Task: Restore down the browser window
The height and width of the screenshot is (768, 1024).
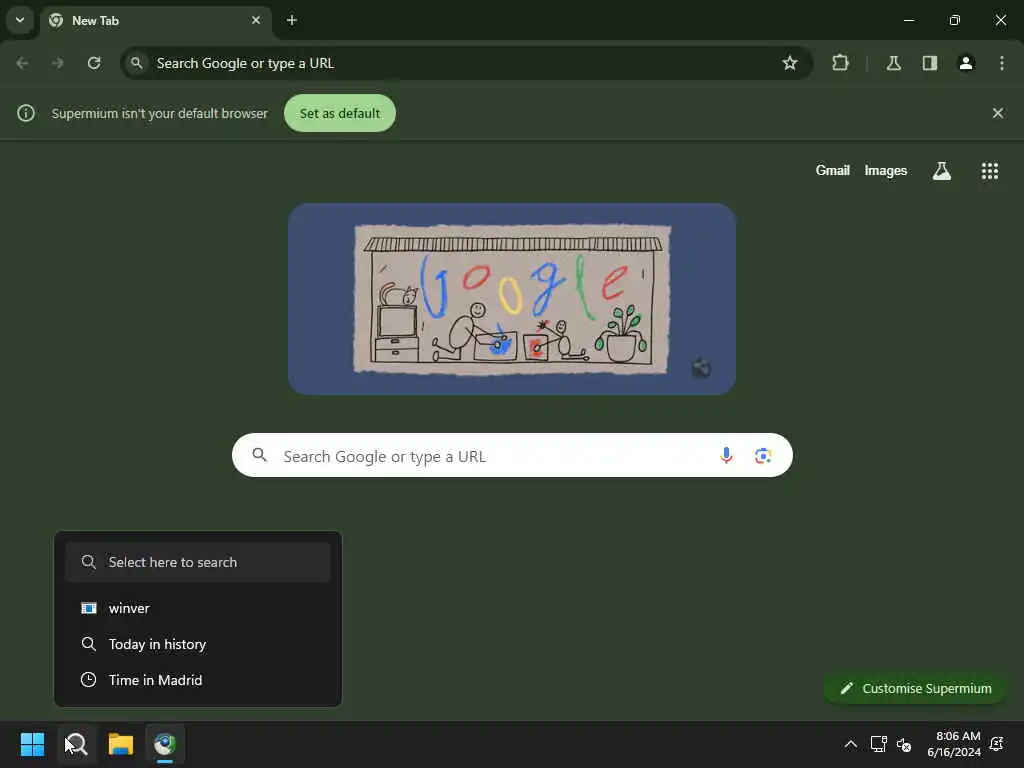Action: 955,20
